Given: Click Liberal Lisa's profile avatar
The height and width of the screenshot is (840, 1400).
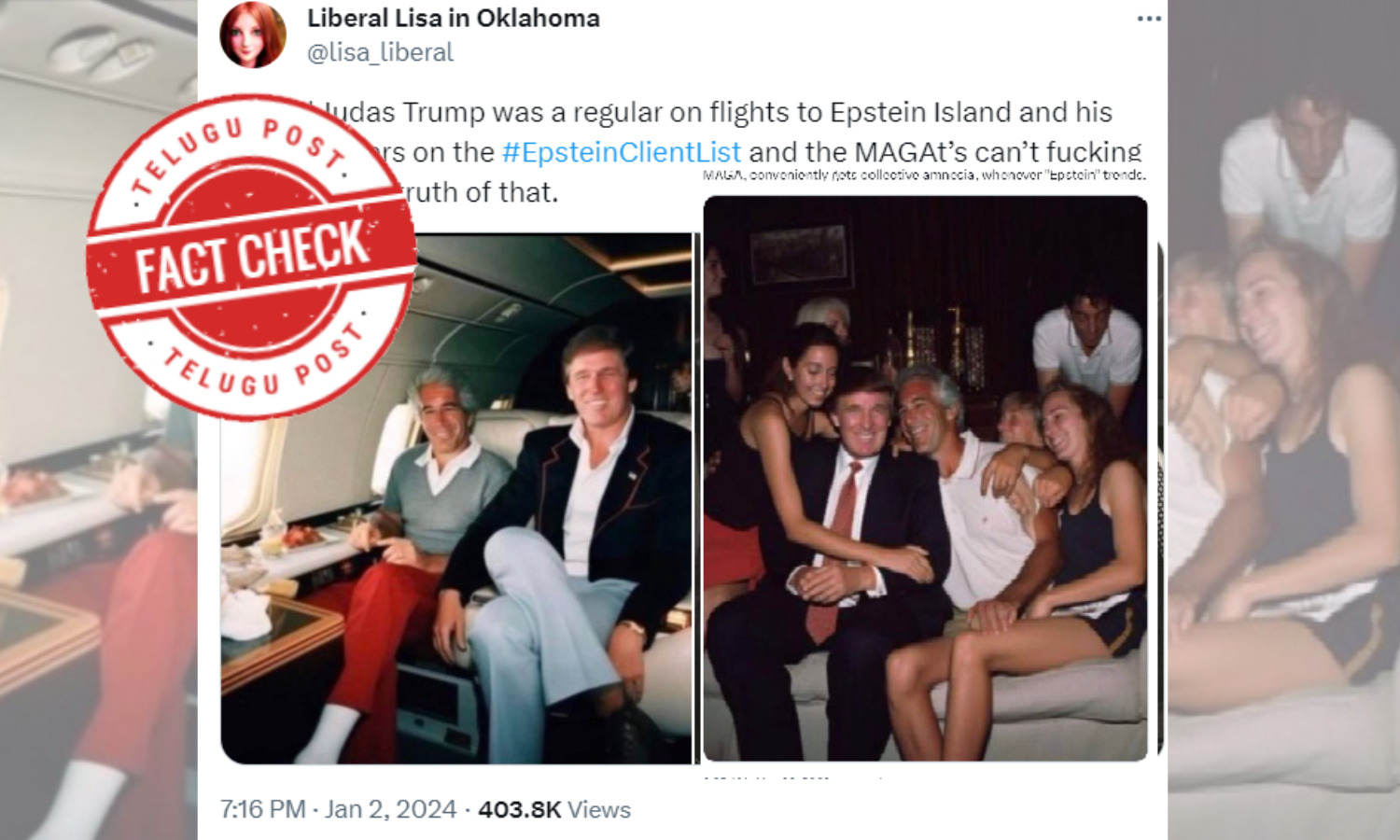Looking at the screenshot, I should [x=252, y=35].
